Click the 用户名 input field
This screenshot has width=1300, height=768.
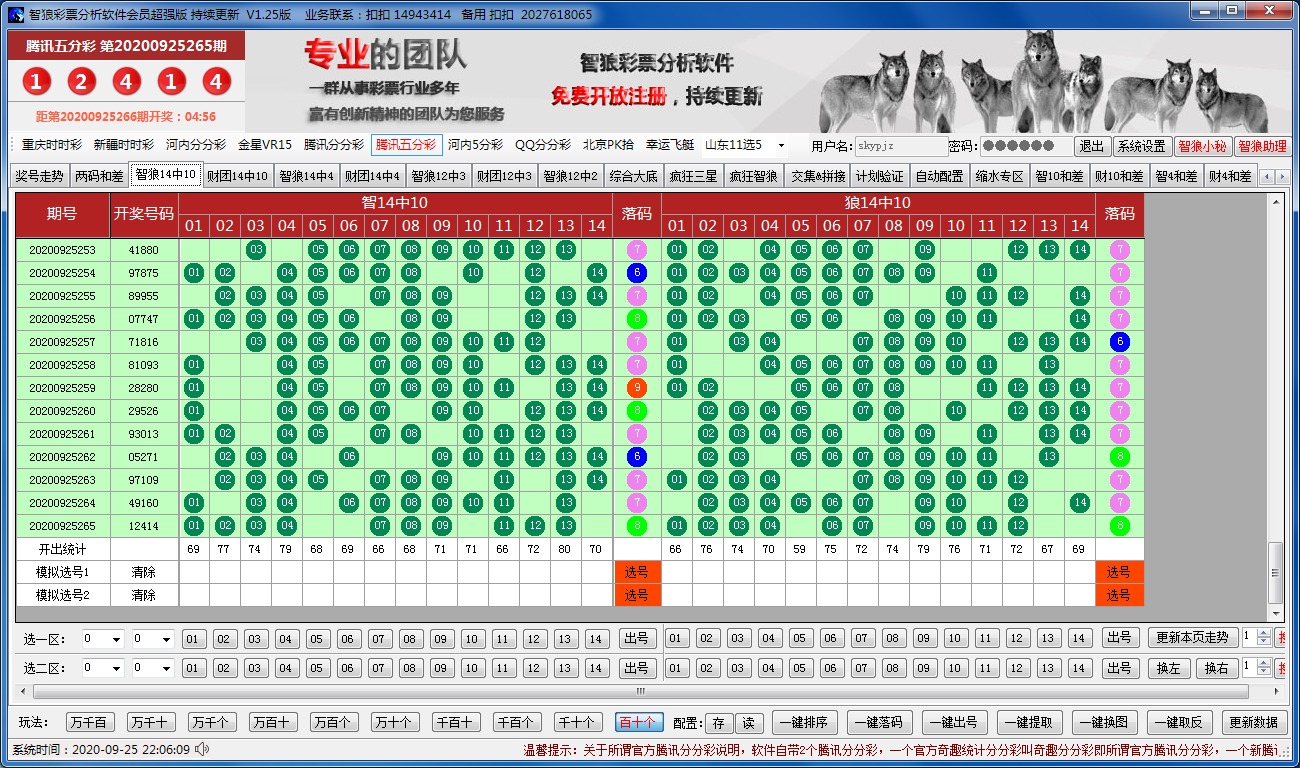(x=901, y=146)
